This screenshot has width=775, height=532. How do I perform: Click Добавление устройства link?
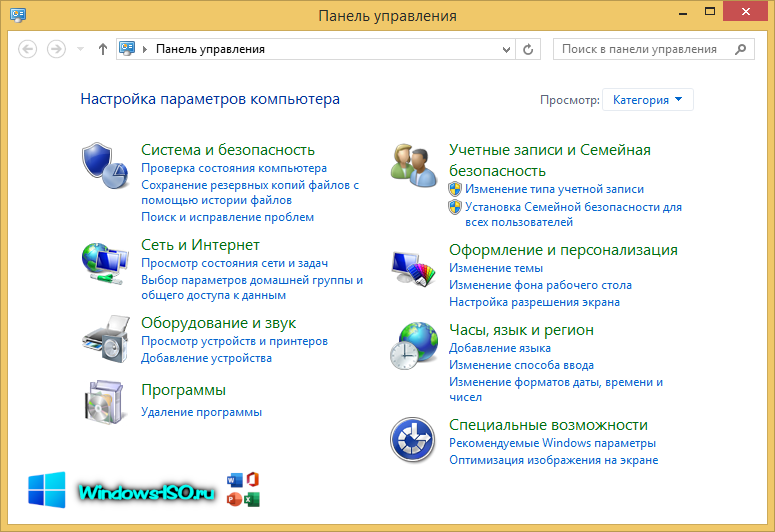click(206, 358)
